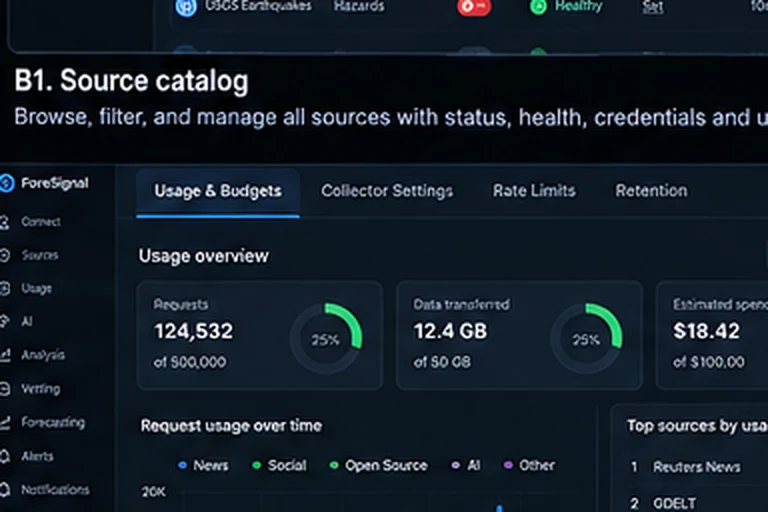Toggle AI series in chart legend
The image size is (768, 512).
[x=466, y=465]
